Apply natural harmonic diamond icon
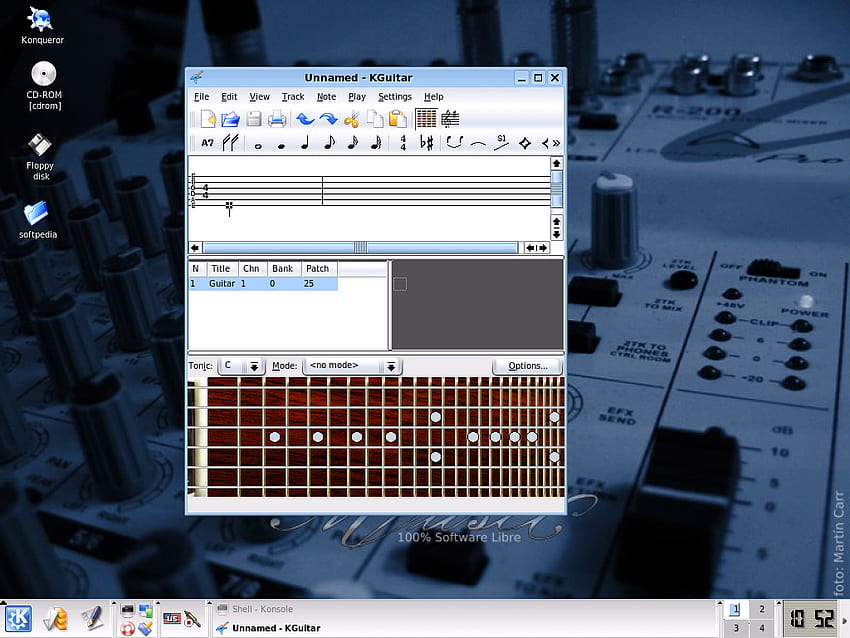Viewport: 850px width, 638px height. tap(525, 143)
